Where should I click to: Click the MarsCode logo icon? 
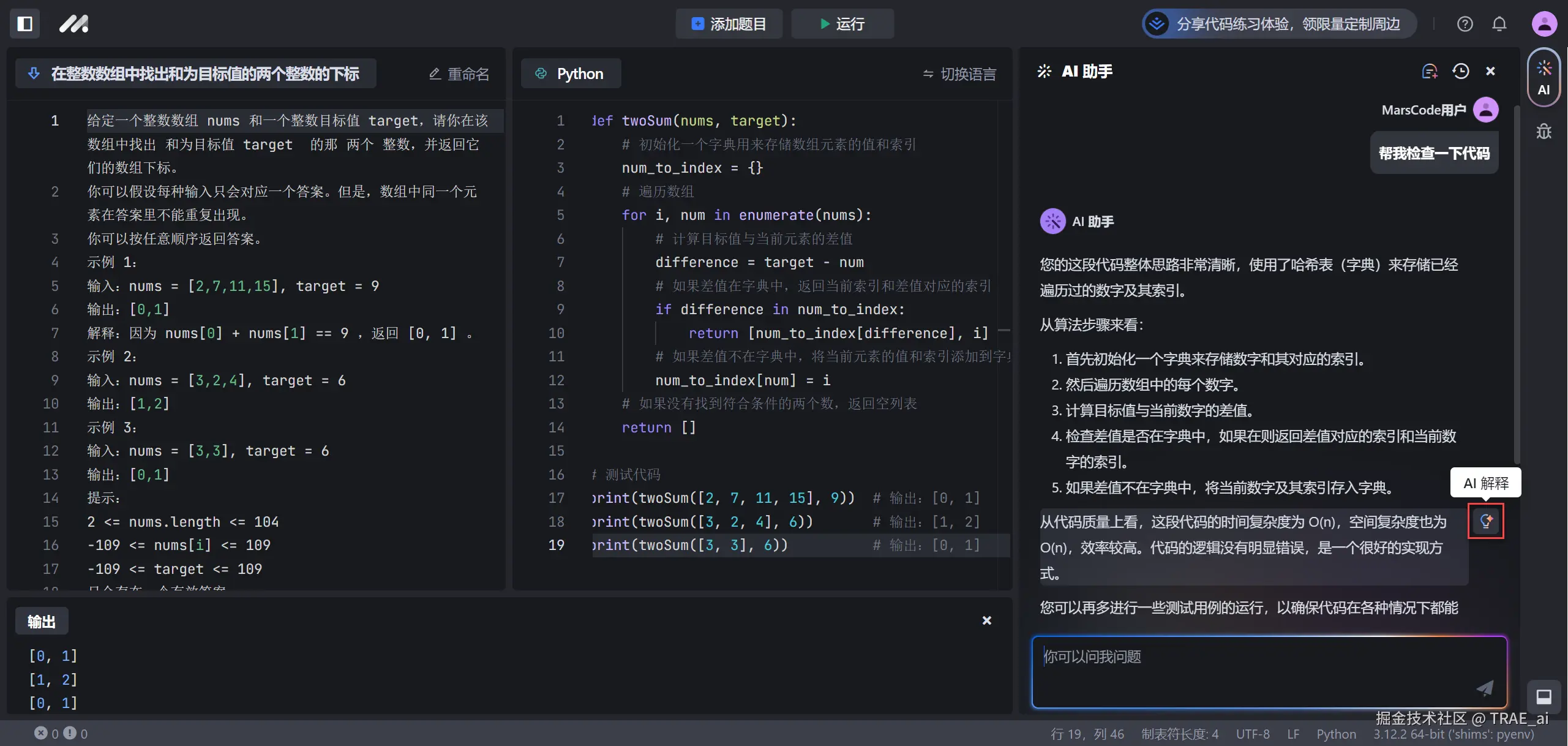pos(74,24)
